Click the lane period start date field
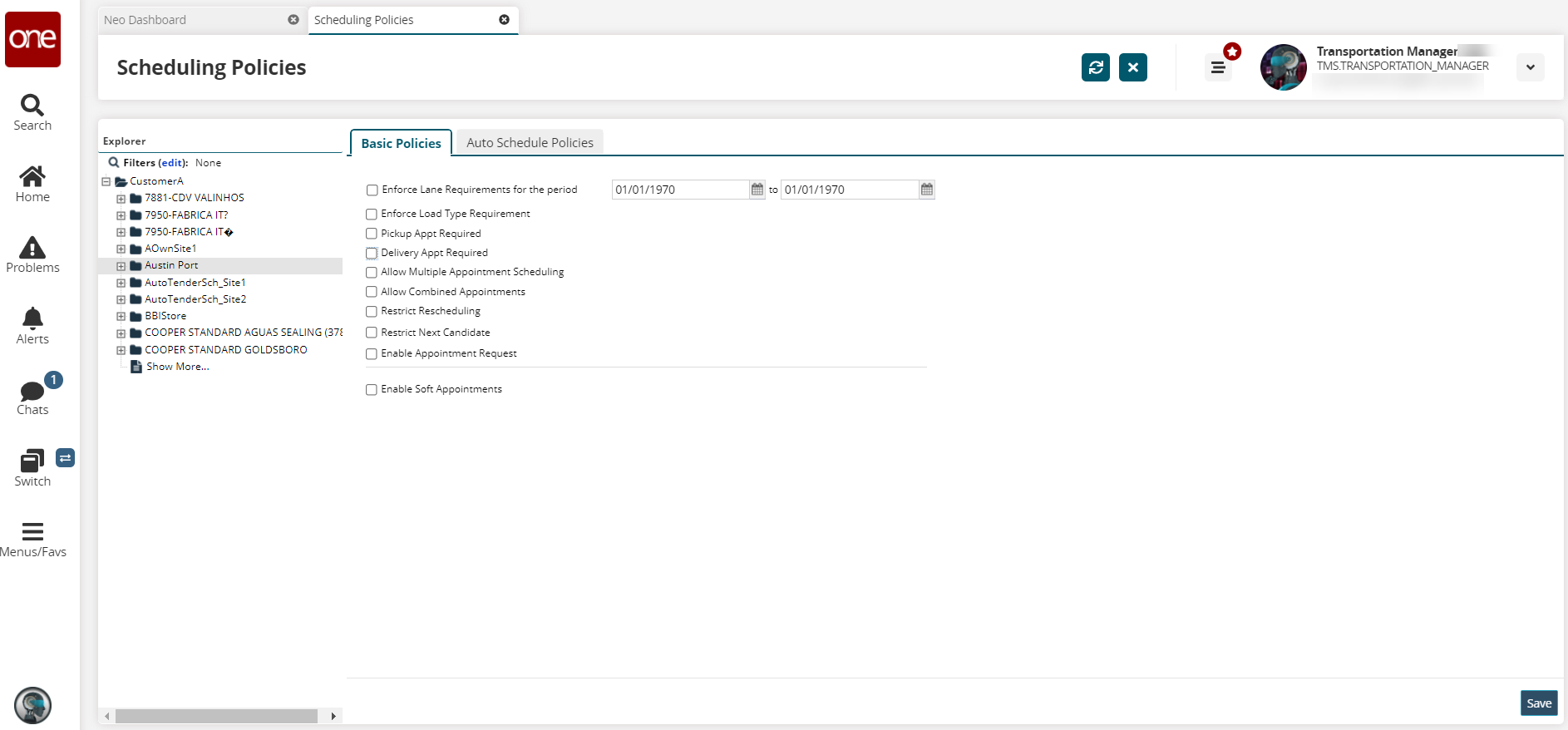Image resolution: width=1568 pixels, height=730 pixels. (x=681, y=190)
